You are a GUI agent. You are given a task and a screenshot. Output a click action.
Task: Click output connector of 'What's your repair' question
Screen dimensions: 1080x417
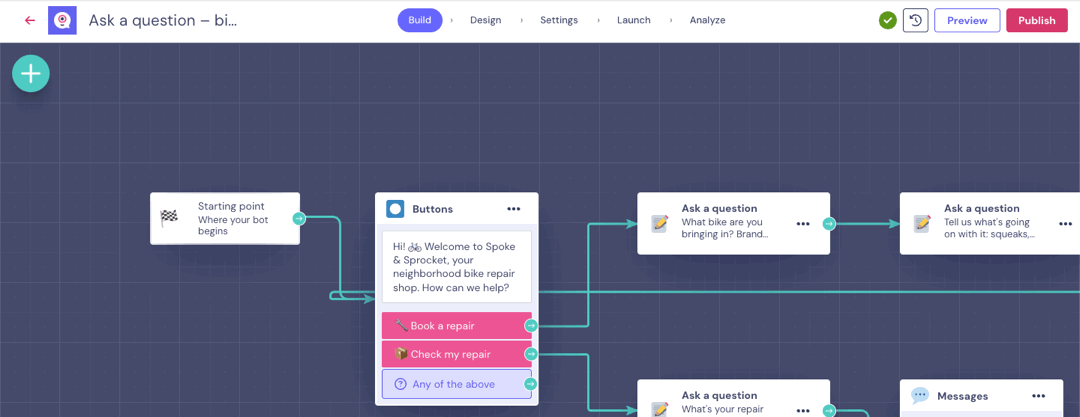829,411
